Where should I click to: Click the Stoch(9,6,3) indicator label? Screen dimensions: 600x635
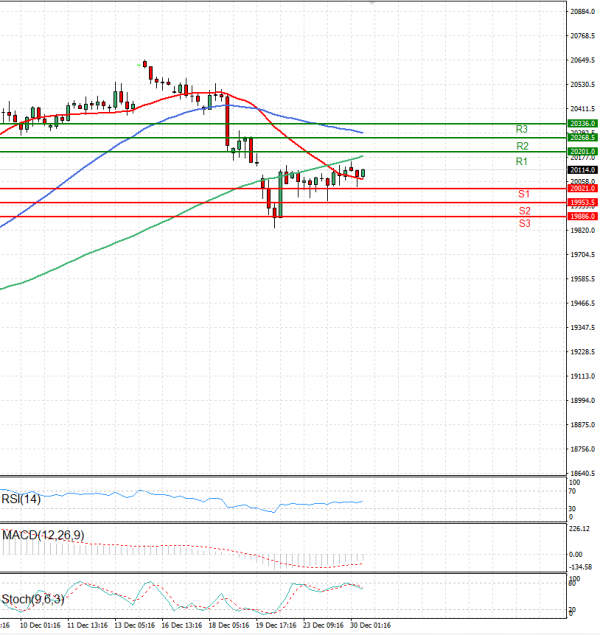point(31,599)
